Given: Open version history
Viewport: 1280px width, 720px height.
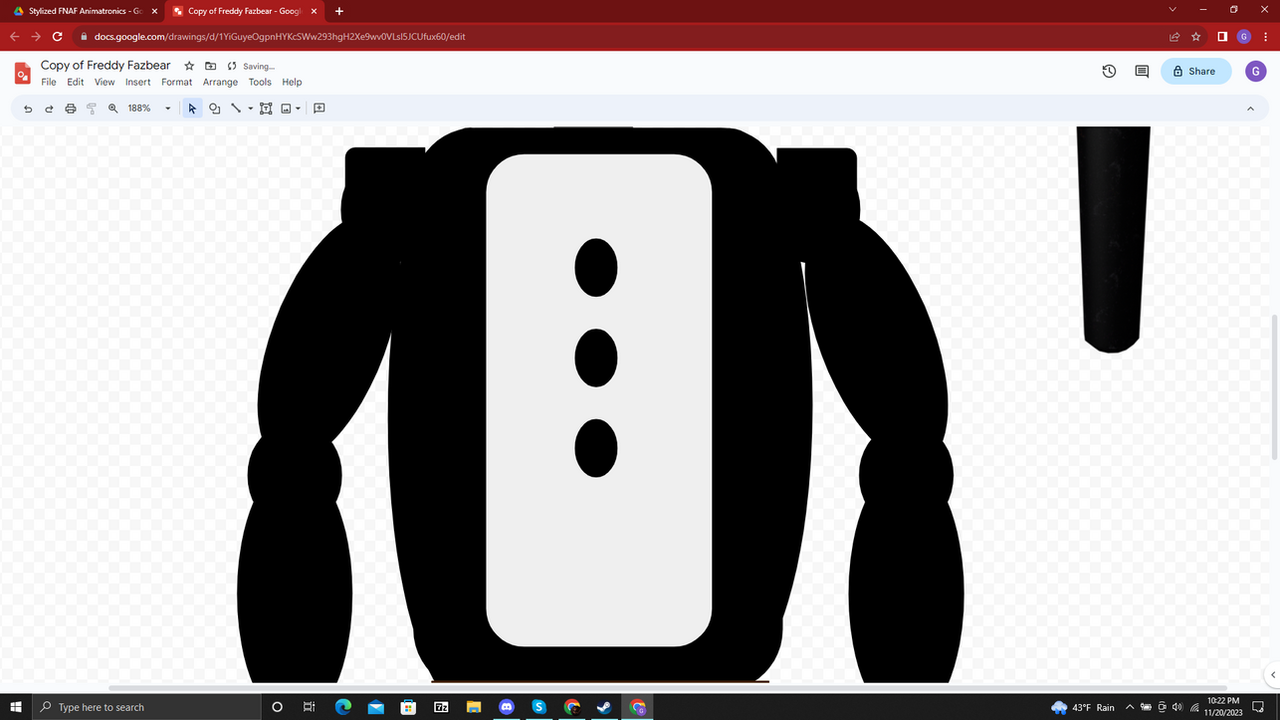Looking at the screenshot, I should (x=1109, y=71).
